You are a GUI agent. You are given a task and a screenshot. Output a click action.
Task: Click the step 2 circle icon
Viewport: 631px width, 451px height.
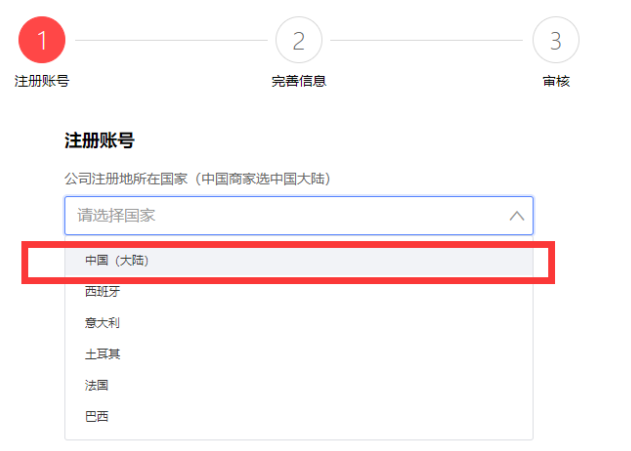click(298, 41)
